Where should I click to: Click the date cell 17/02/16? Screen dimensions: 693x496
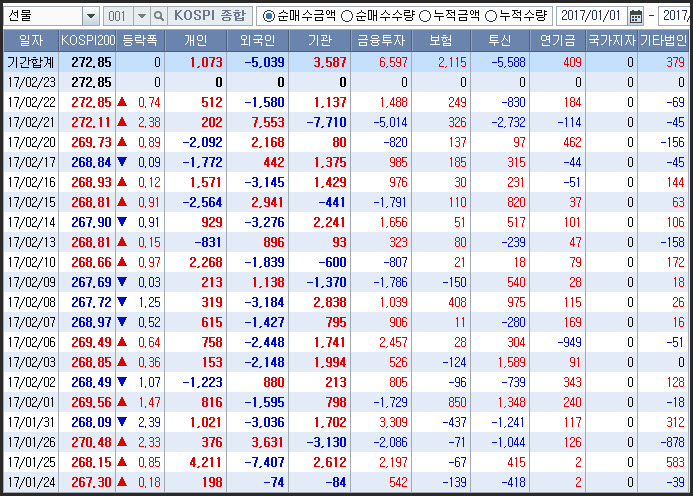click(x=31, y=182)
